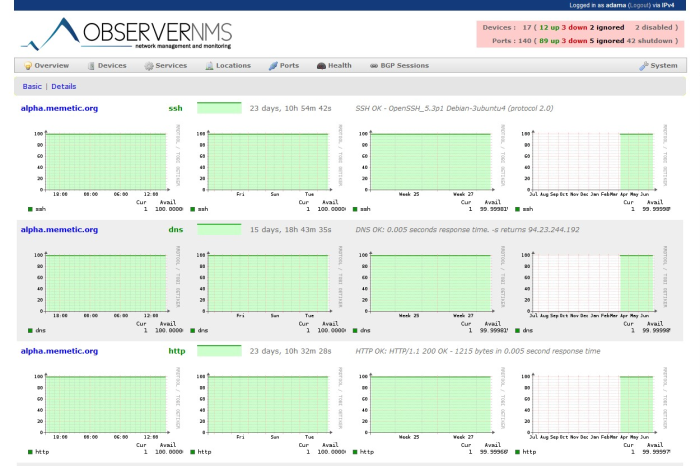Click the Devices server icon
Viewport: 700px width, 466px height.
click(91, 66)
